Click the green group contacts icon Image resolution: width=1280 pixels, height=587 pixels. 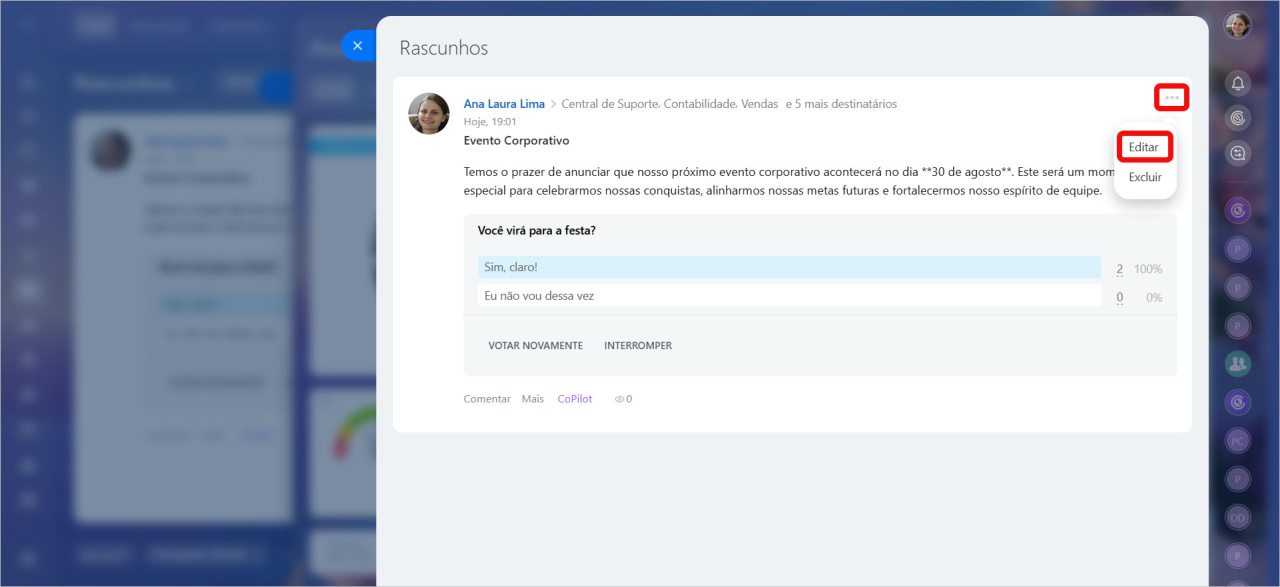(1238, 364)
